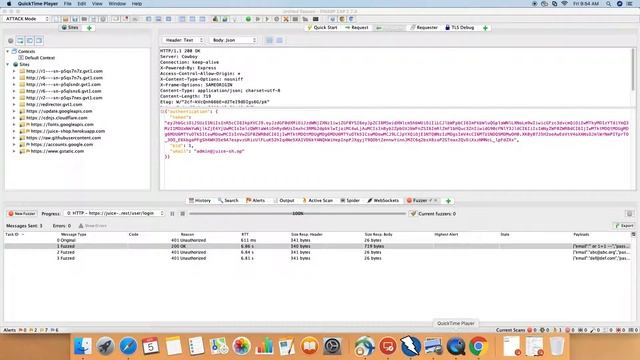
Task: Toggle the split header/body view icon
Action: click(x=269, y=40)
